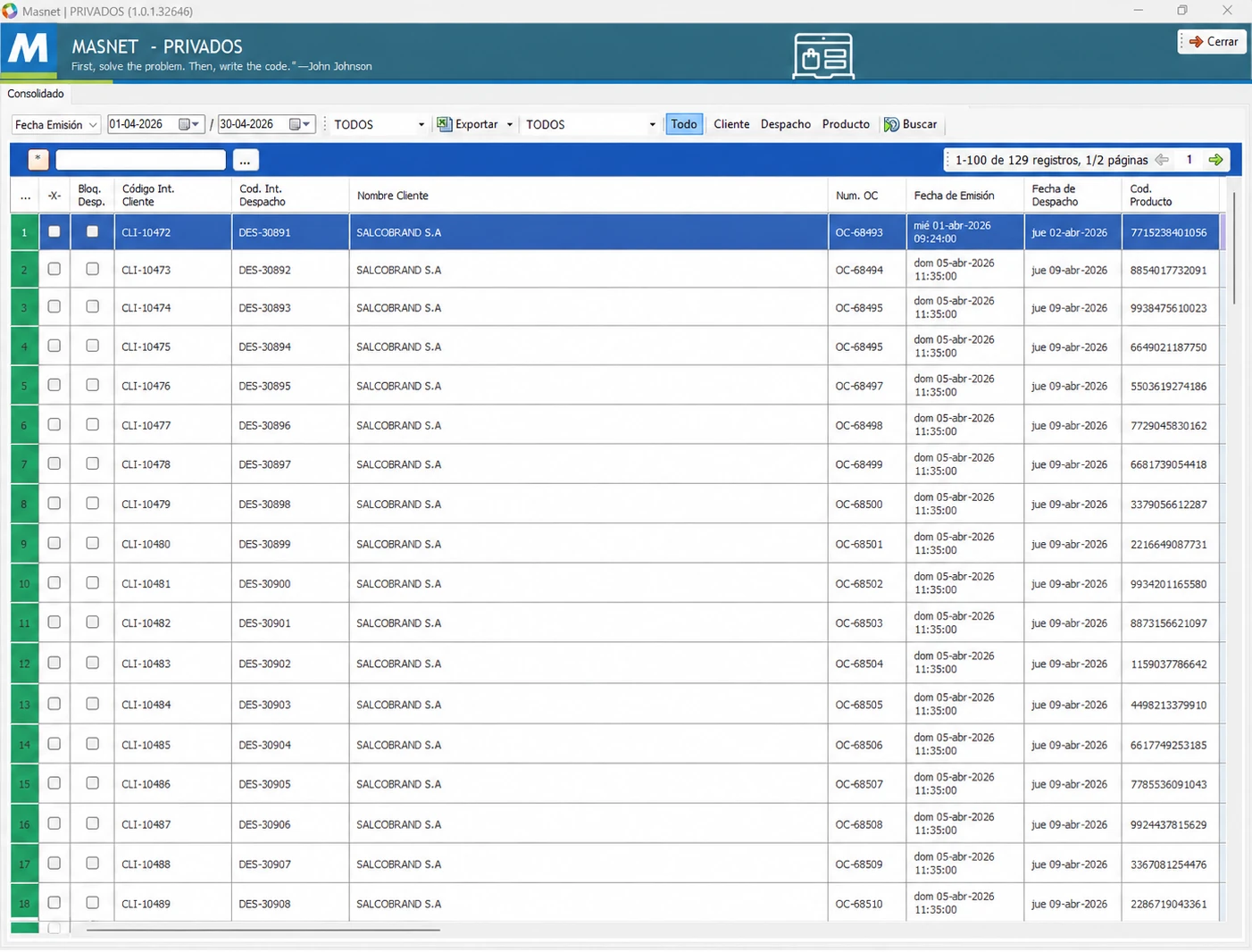Sort by Cod. Producto column header
1252x952 pixels.
coord(1171,196)
